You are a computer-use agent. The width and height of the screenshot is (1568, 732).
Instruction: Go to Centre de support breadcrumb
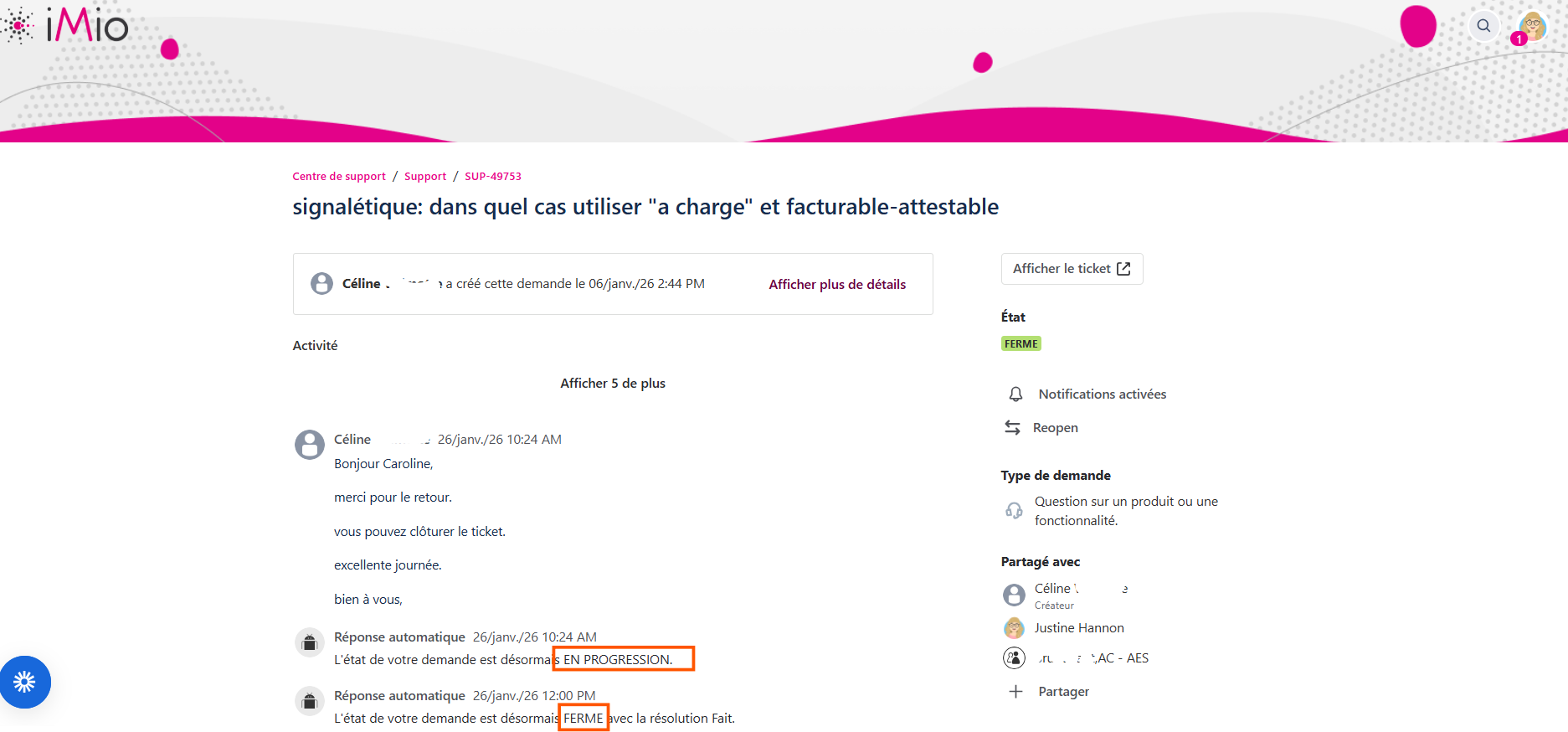tap(339, 177)
